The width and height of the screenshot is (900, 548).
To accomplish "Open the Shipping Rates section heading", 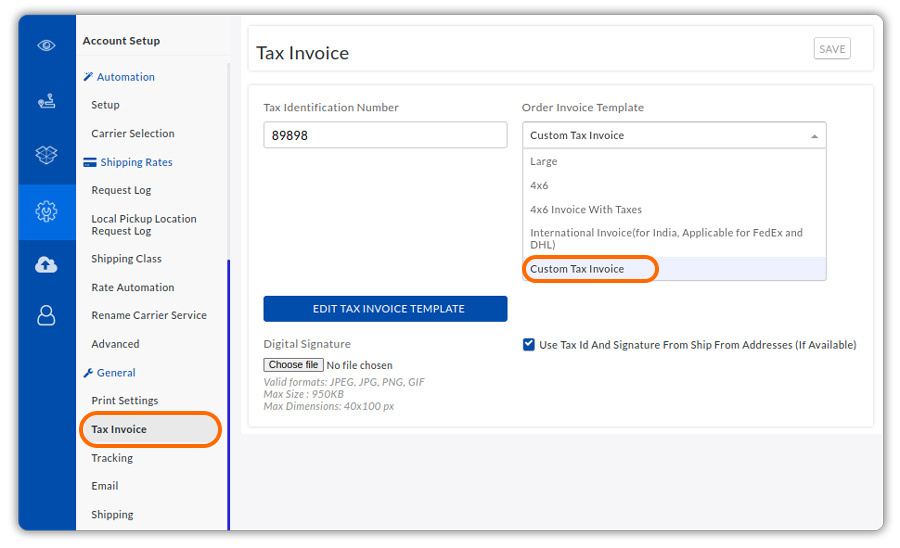I will (137, 162).
